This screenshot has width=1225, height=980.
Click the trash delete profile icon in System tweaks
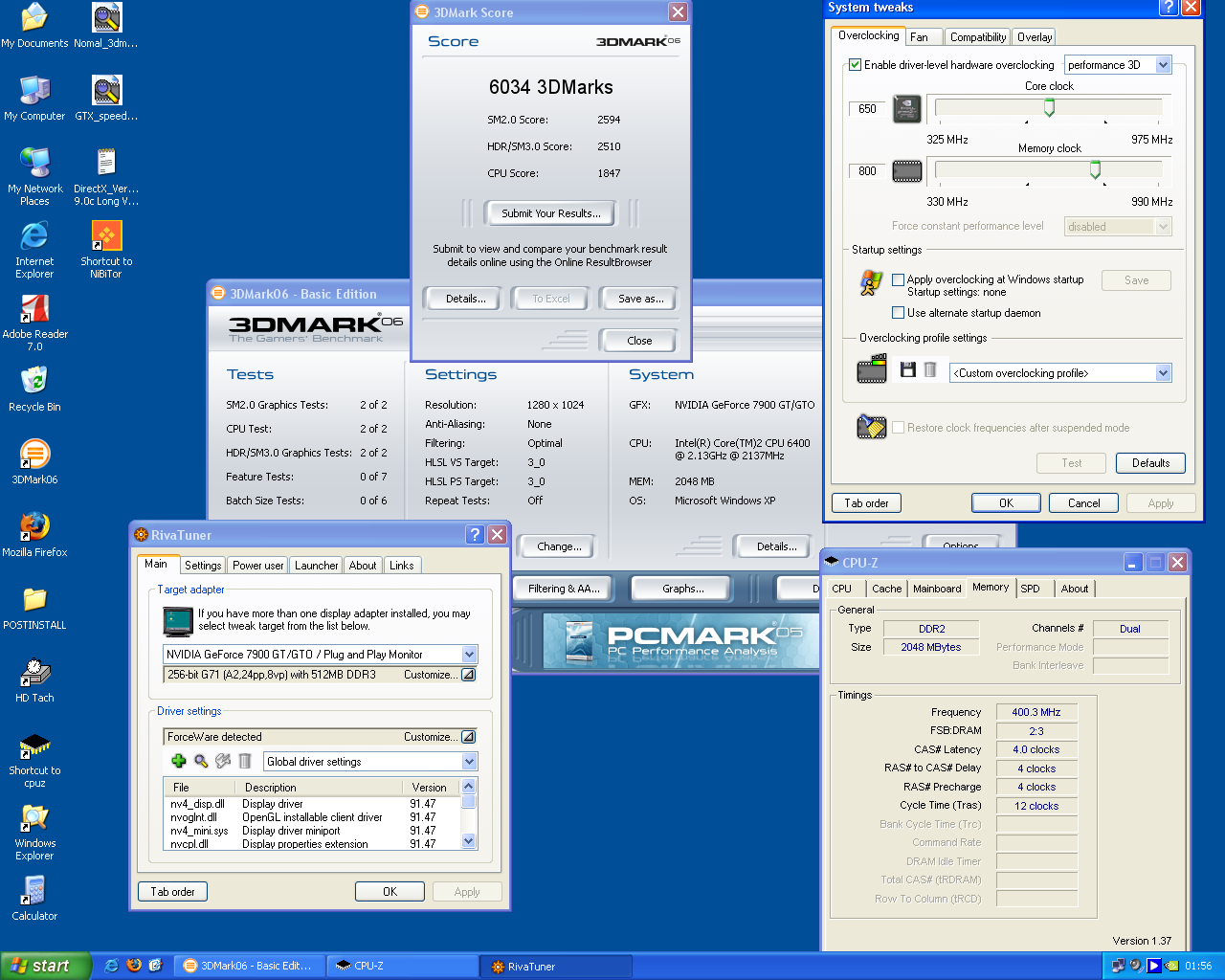tap(929, 369)
